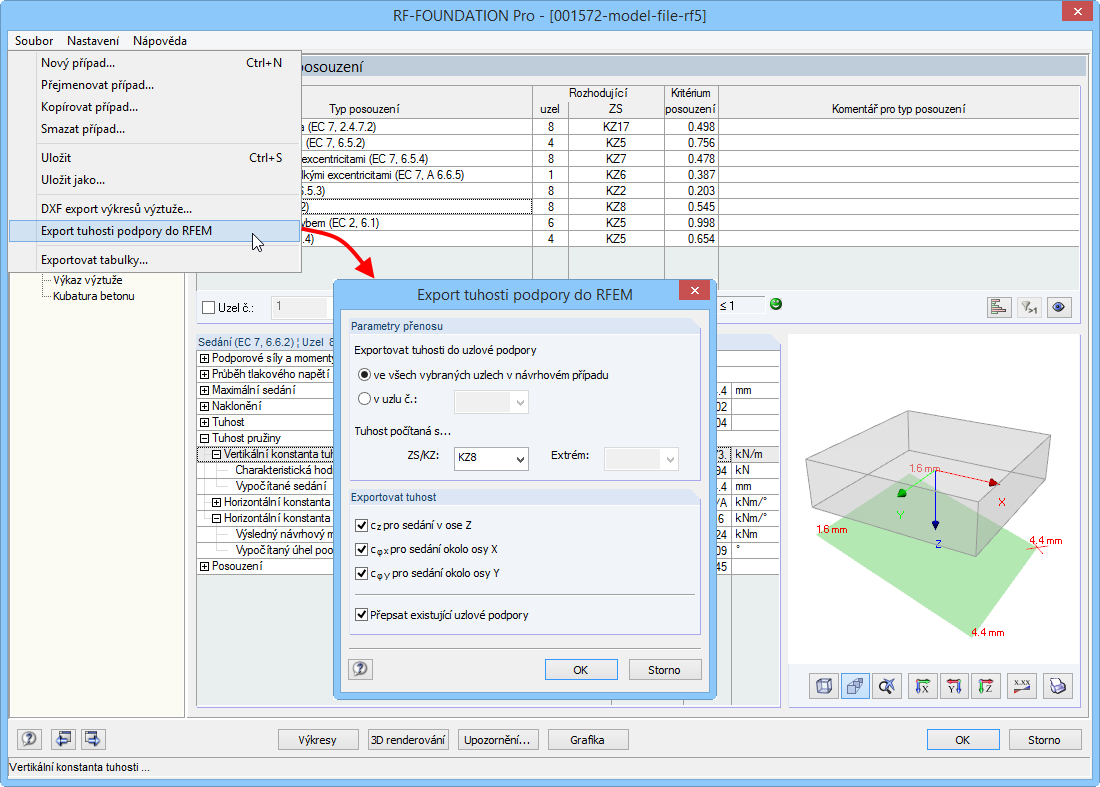Choose 'Smazat případ...' menu entry
This screenshot has height=787, width=1100.
[155, 129]
